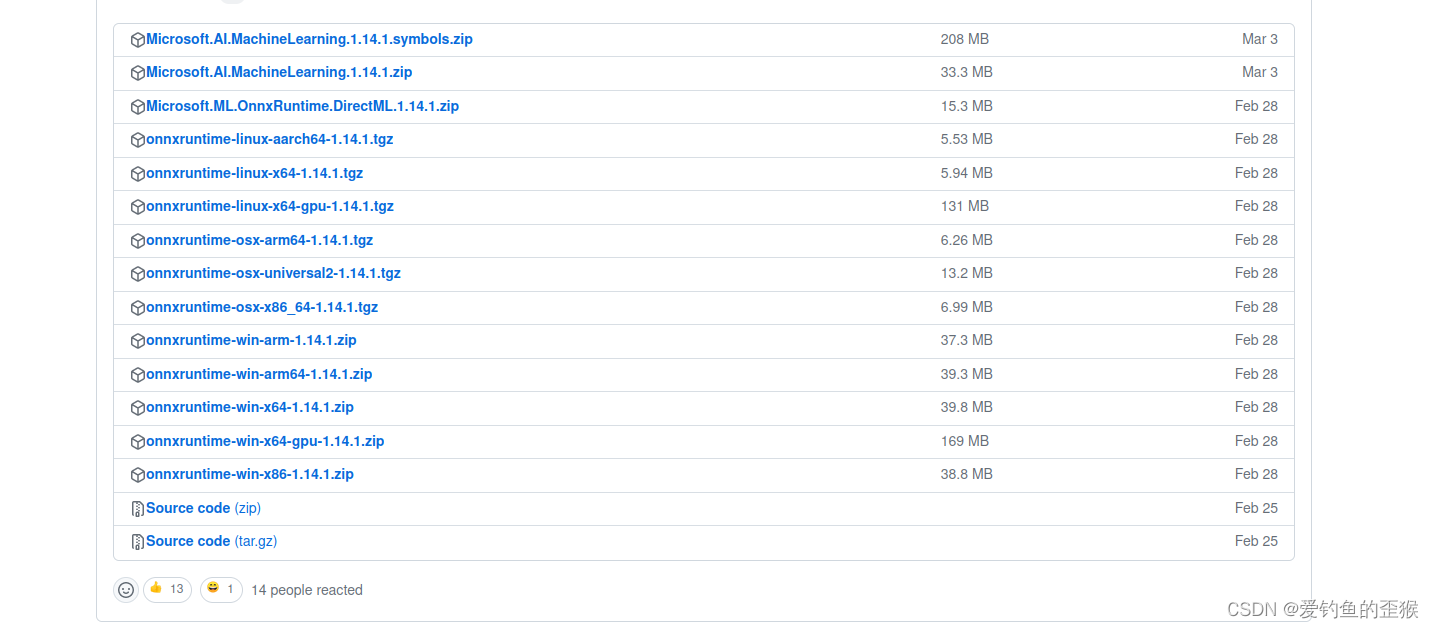
Task: Click Feb 28 date of DirectML row
Action: (x=1256, y=106)
